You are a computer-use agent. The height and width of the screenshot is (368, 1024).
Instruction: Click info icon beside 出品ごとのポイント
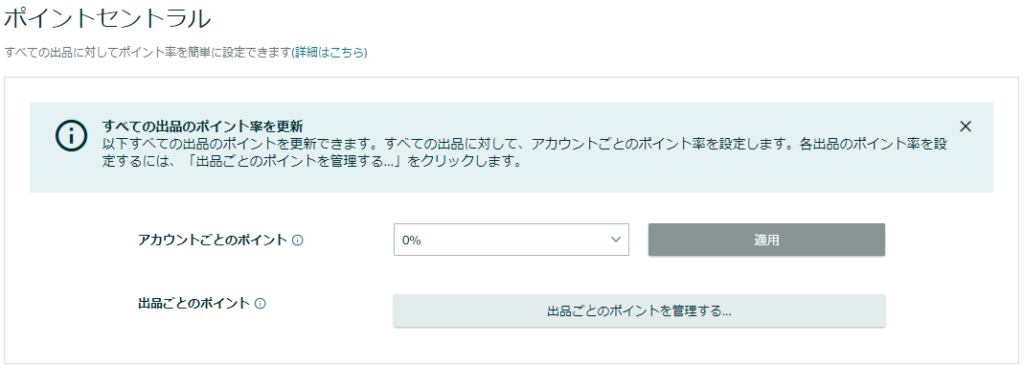pyautogui.click(x=260, y=303)
